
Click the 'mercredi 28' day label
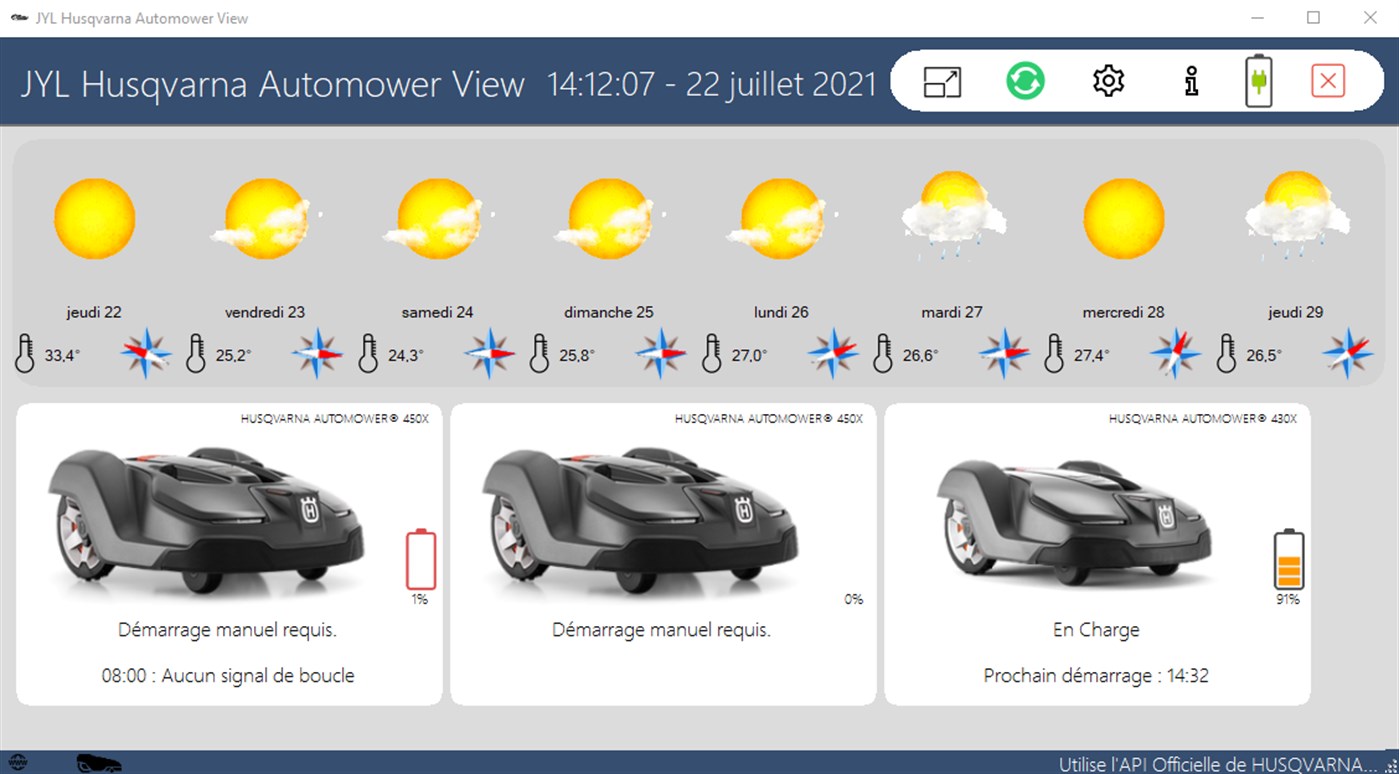1123,312
